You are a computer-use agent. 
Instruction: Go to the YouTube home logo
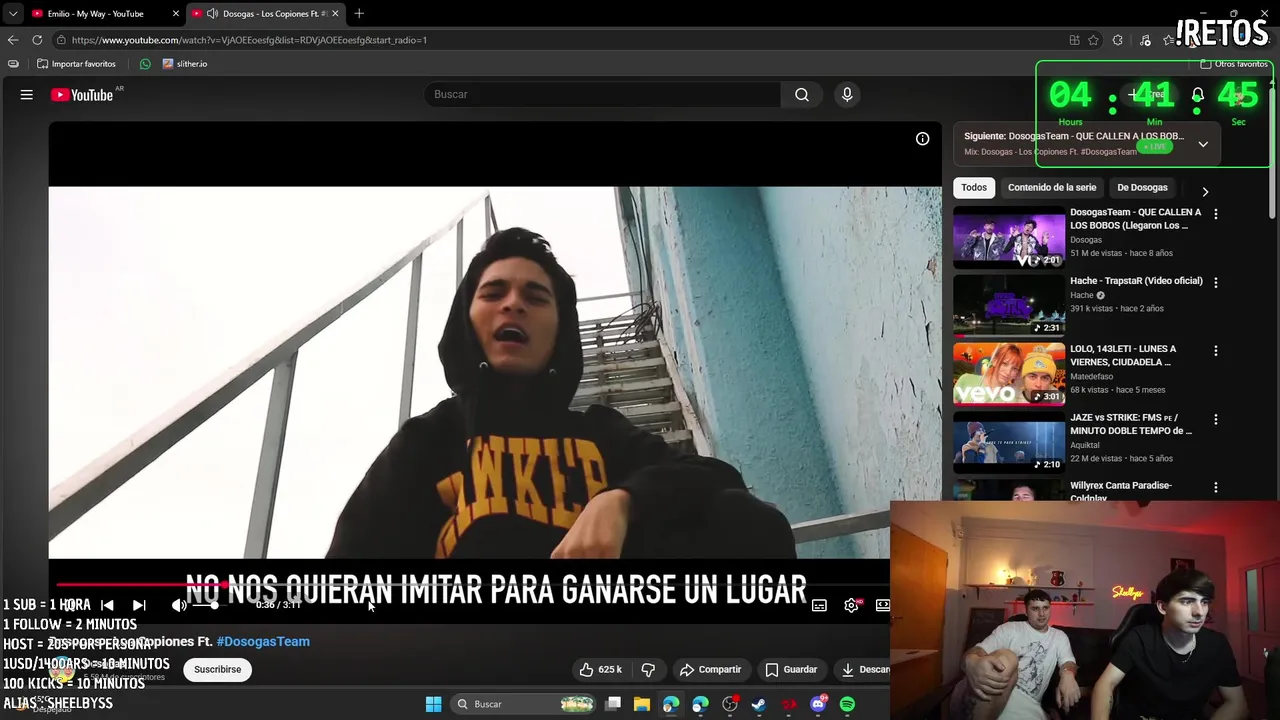(82, 95)
